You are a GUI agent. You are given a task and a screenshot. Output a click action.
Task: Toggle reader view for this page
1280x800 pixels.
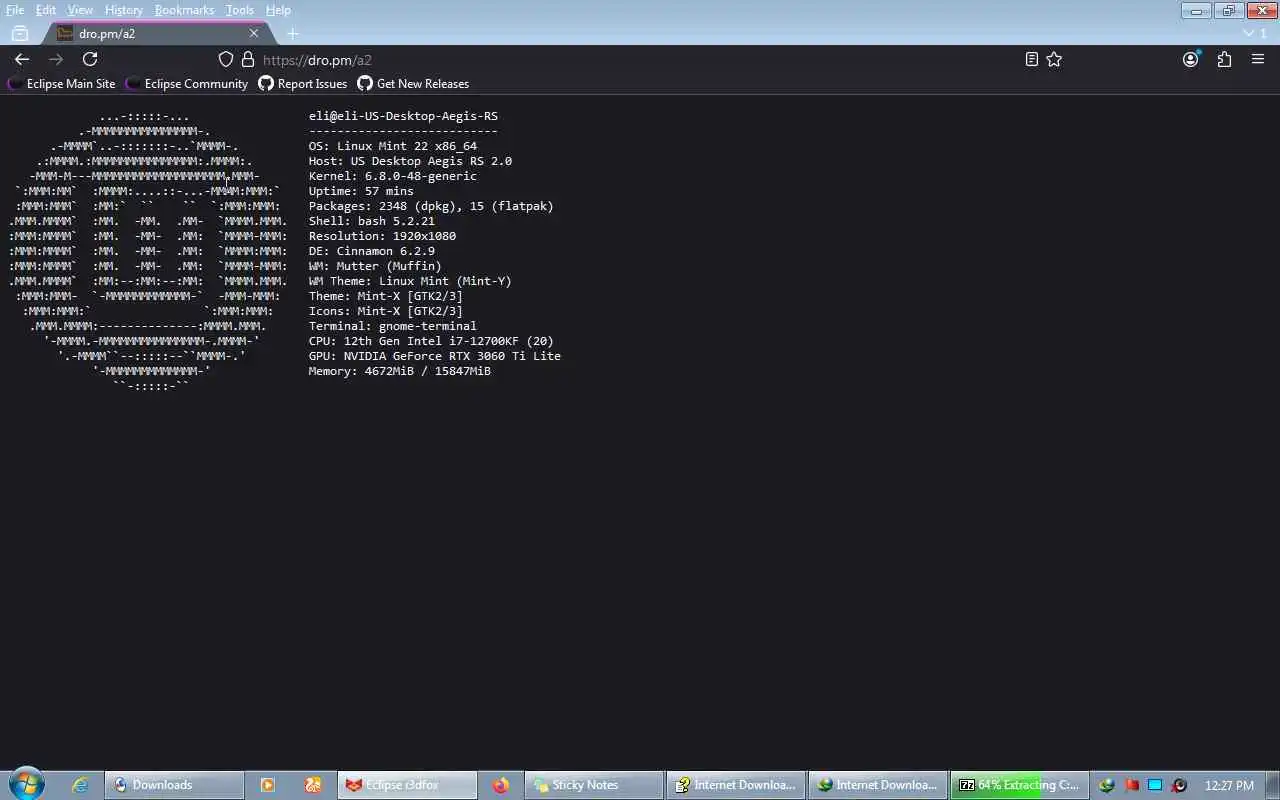point(1032,59)
